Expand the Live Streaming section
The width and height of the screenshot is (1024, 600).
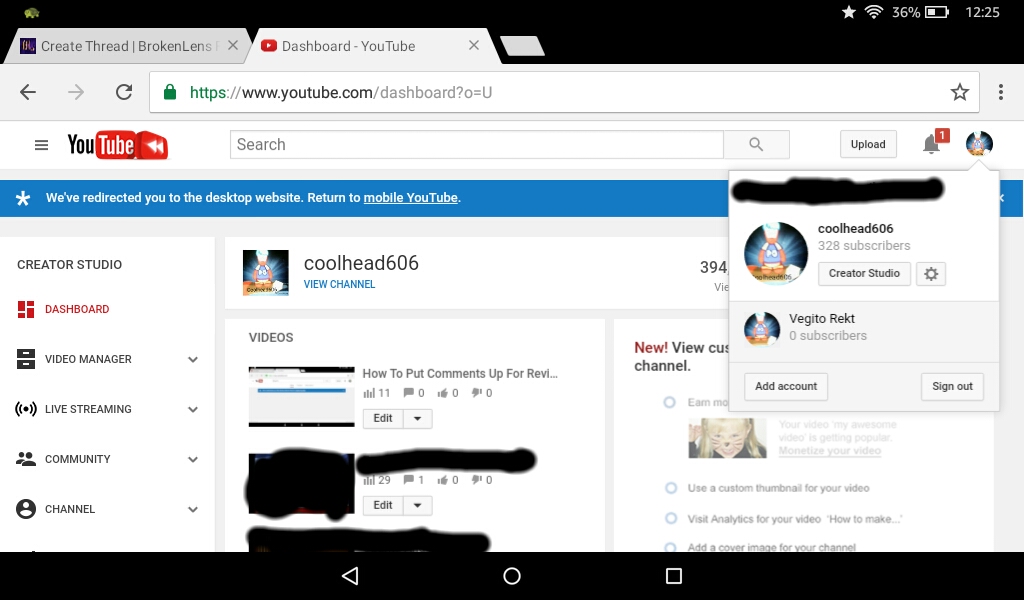[x=193, y=409]
